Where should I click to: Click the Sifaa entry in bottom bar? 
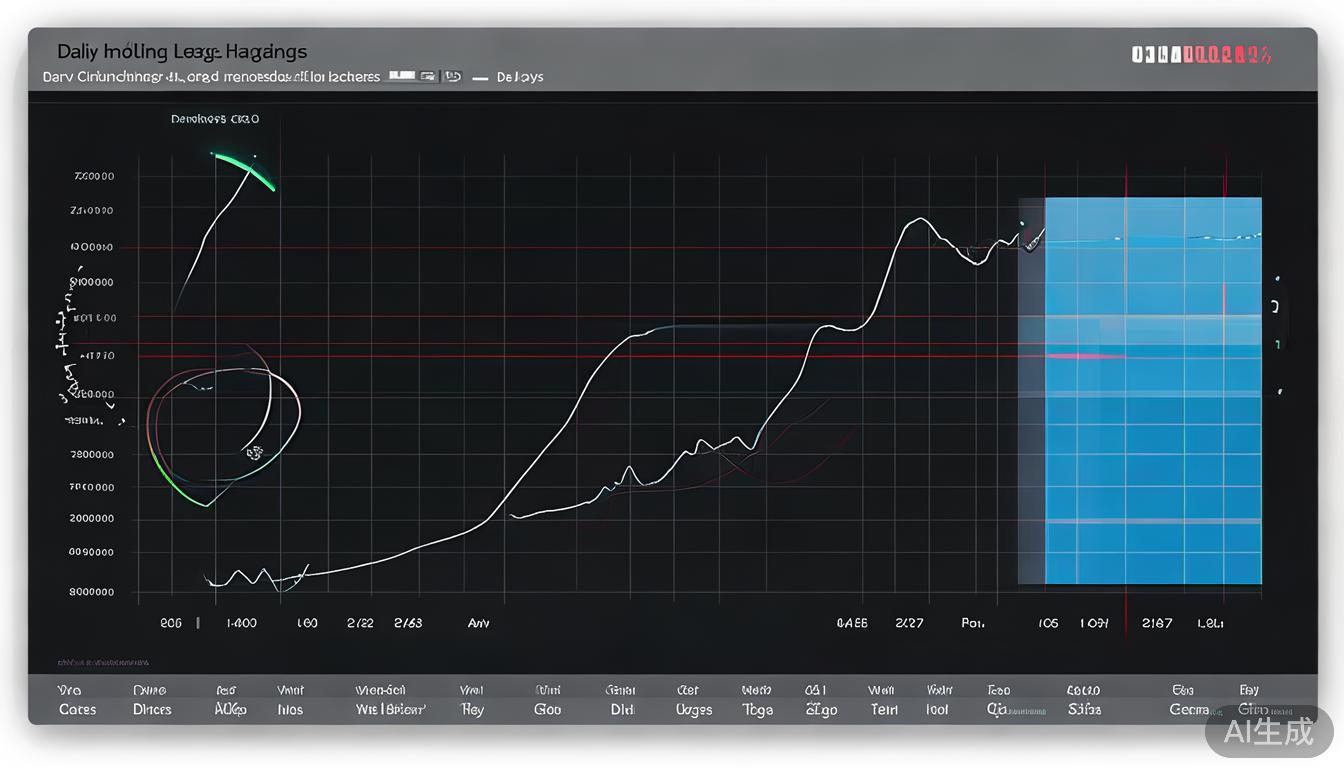(1084, 709)
